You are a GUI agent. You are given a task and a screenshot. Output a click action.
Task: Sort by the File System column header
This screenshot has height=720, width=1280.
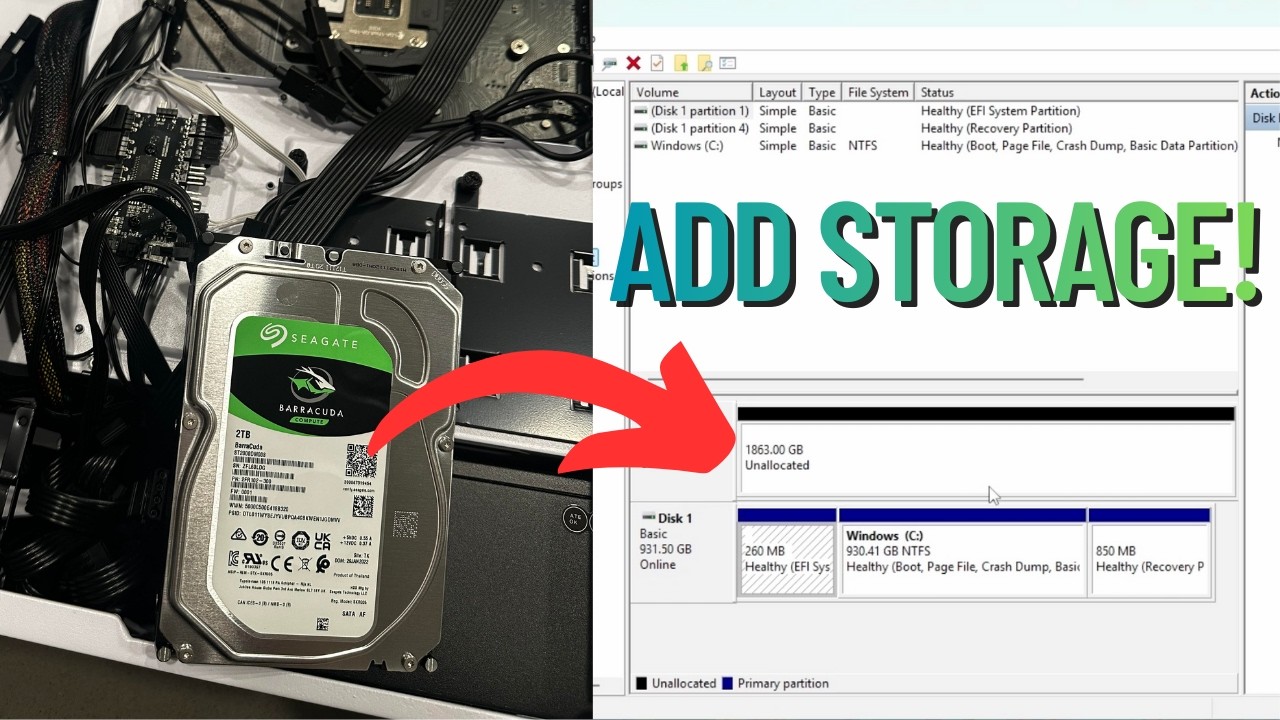tap(878, 92)
